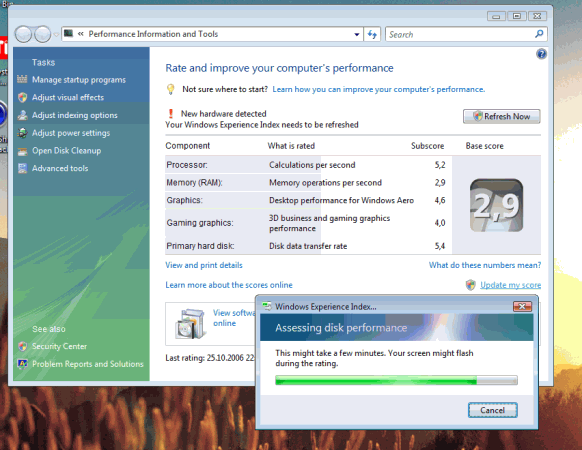Open Adjust power settings
This screenshot has width=582, height=450.
(x=71, y=133)
